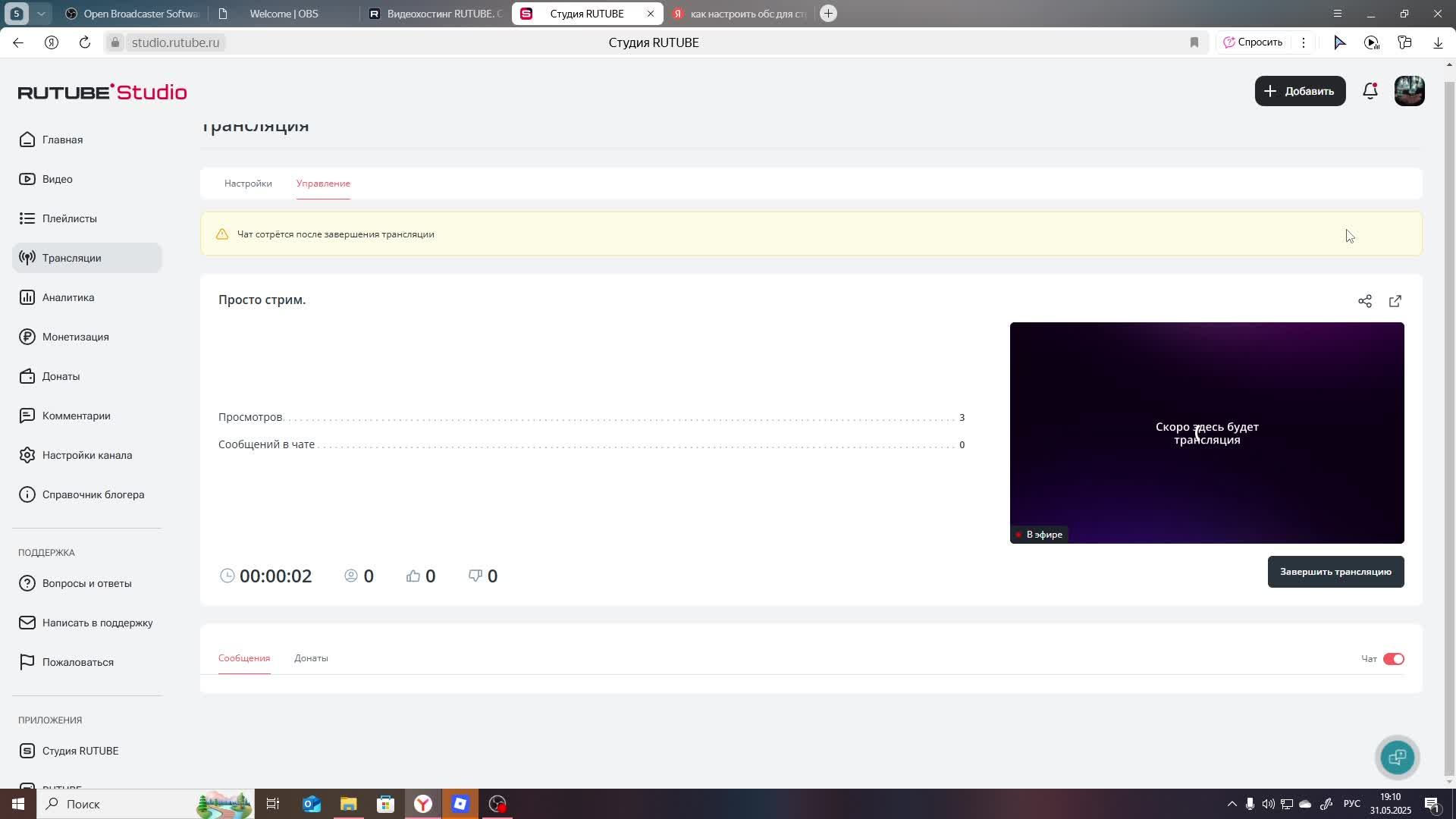
Task: Switch to the Настройки tab
Action: coord(248,184)
